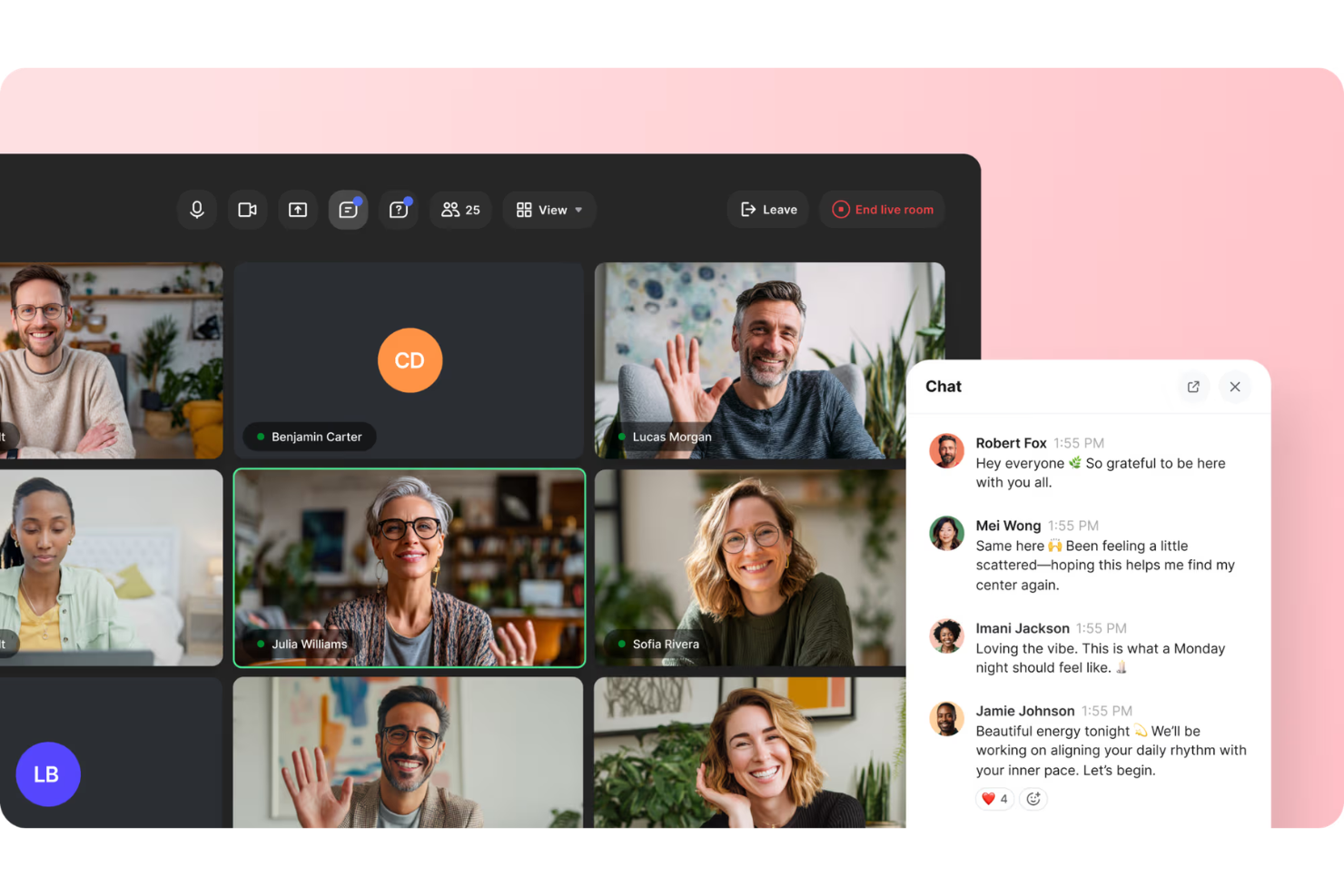Screen dimensions: 1344x896
Task: Select the man with glasses waving tile
Action: point(408,753)
